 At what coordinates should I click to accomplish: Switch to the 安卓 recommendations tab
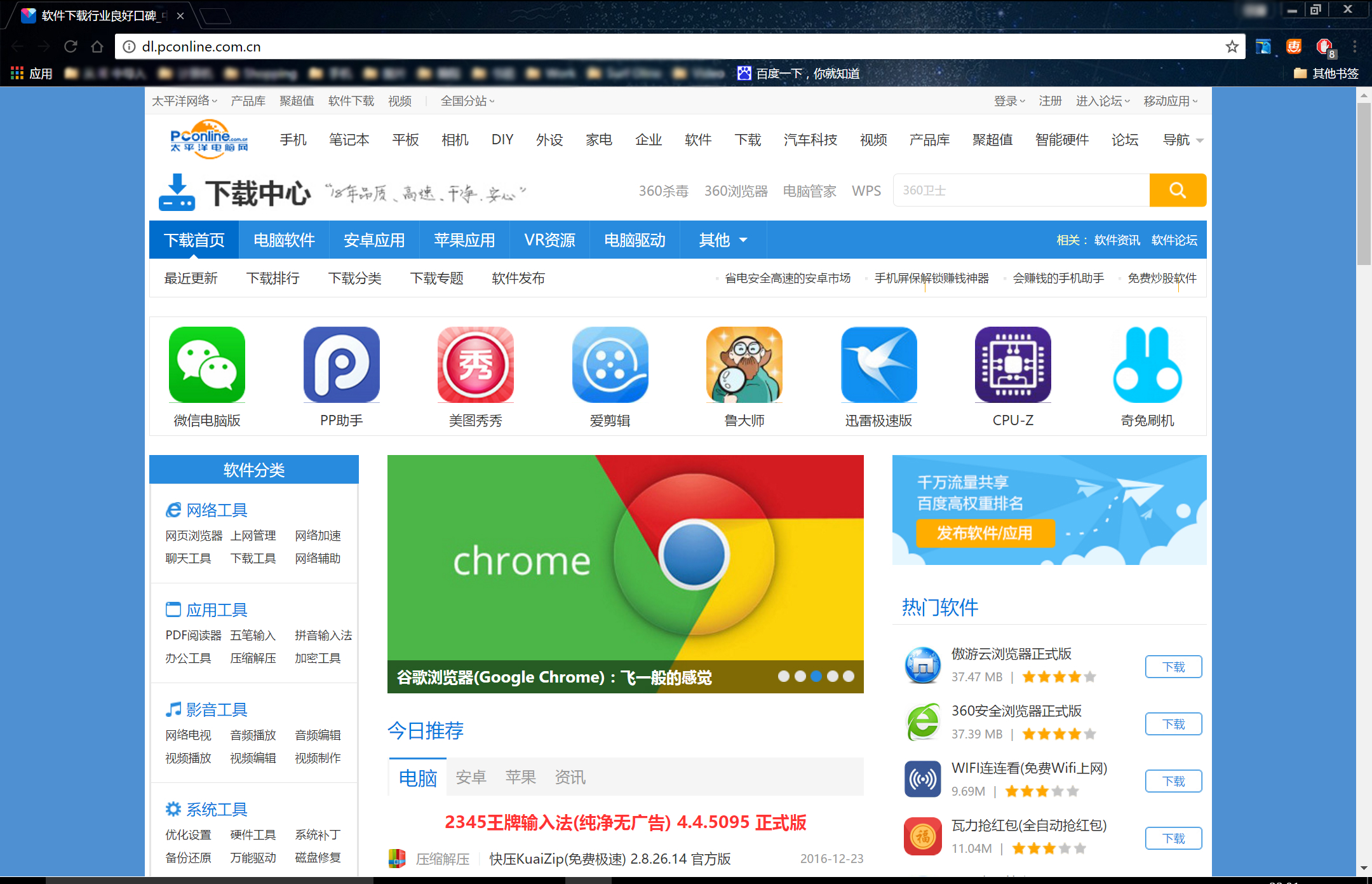(x=471, y=777)
